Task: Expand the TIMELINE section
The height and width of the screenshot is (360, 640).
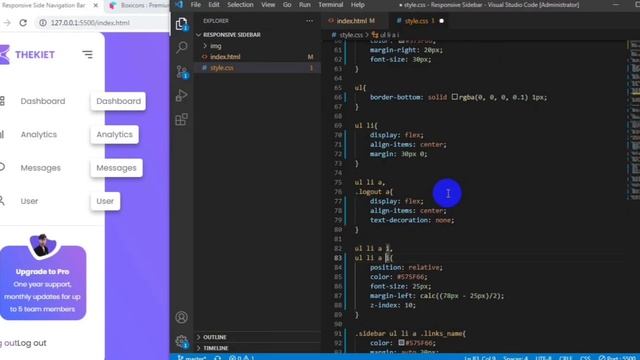Action: 216,348
